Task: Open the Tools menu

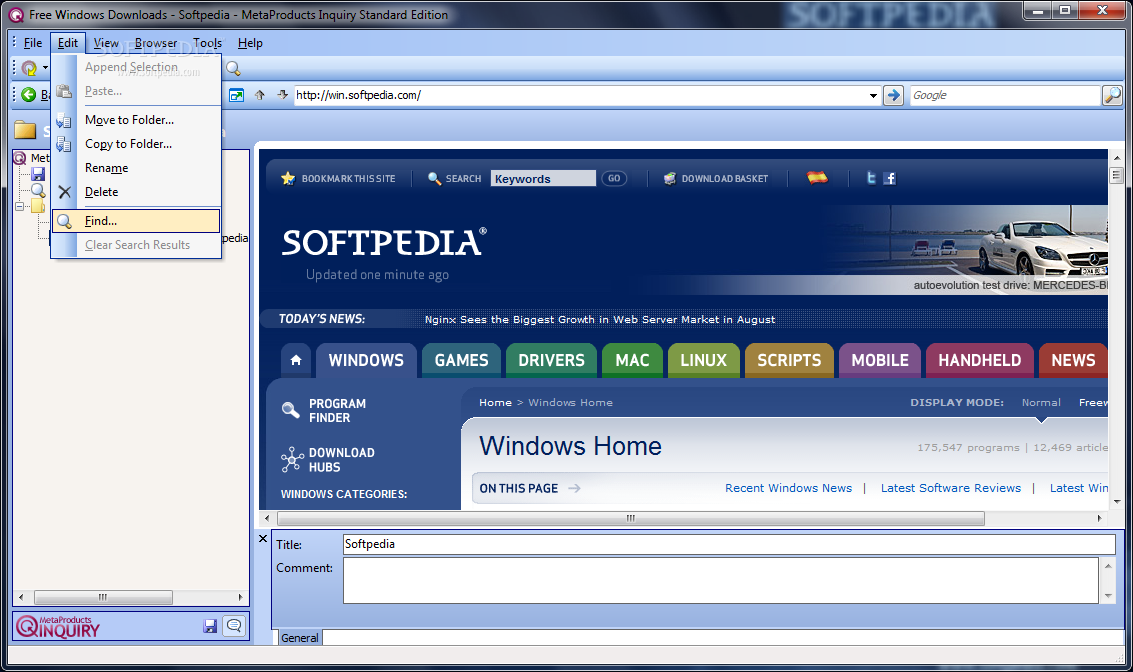Action: click(x=207, y=43)
